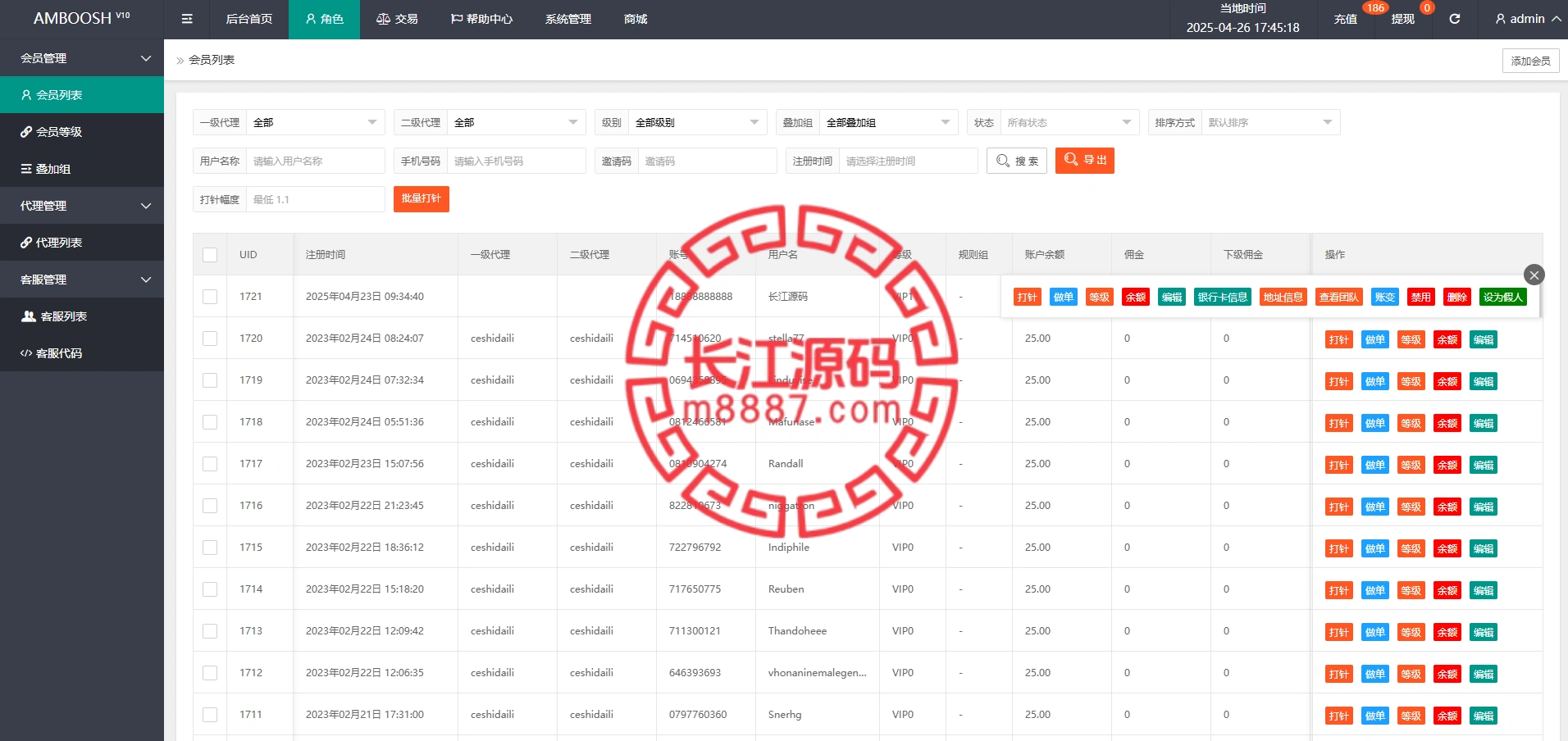The image size is (1568, 741).
Task: Focus the 邀请码 input field
Action: pos(708,161)
